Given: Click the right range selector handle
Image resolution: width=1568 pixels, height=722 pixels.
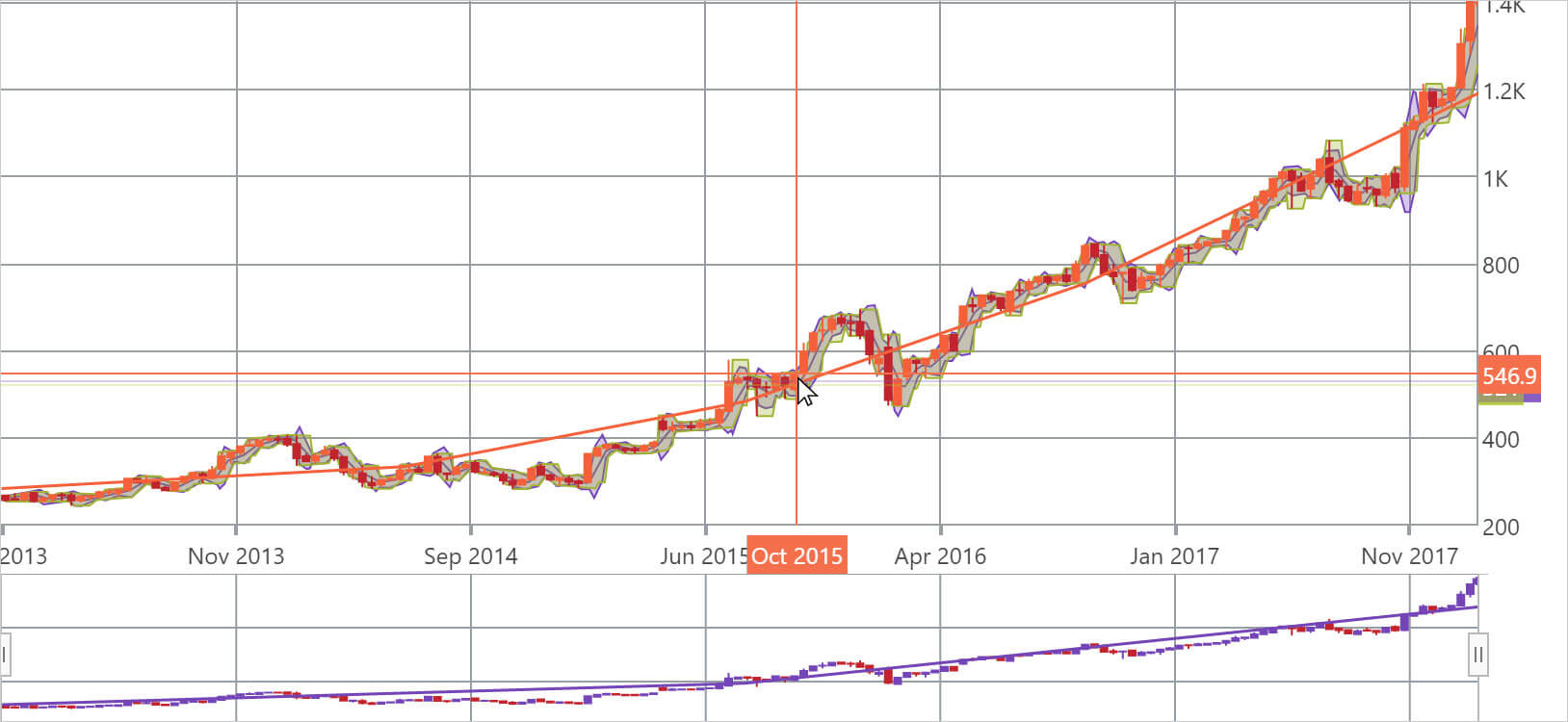Looking at the screenshot, I should click(x=1477, y=657).
